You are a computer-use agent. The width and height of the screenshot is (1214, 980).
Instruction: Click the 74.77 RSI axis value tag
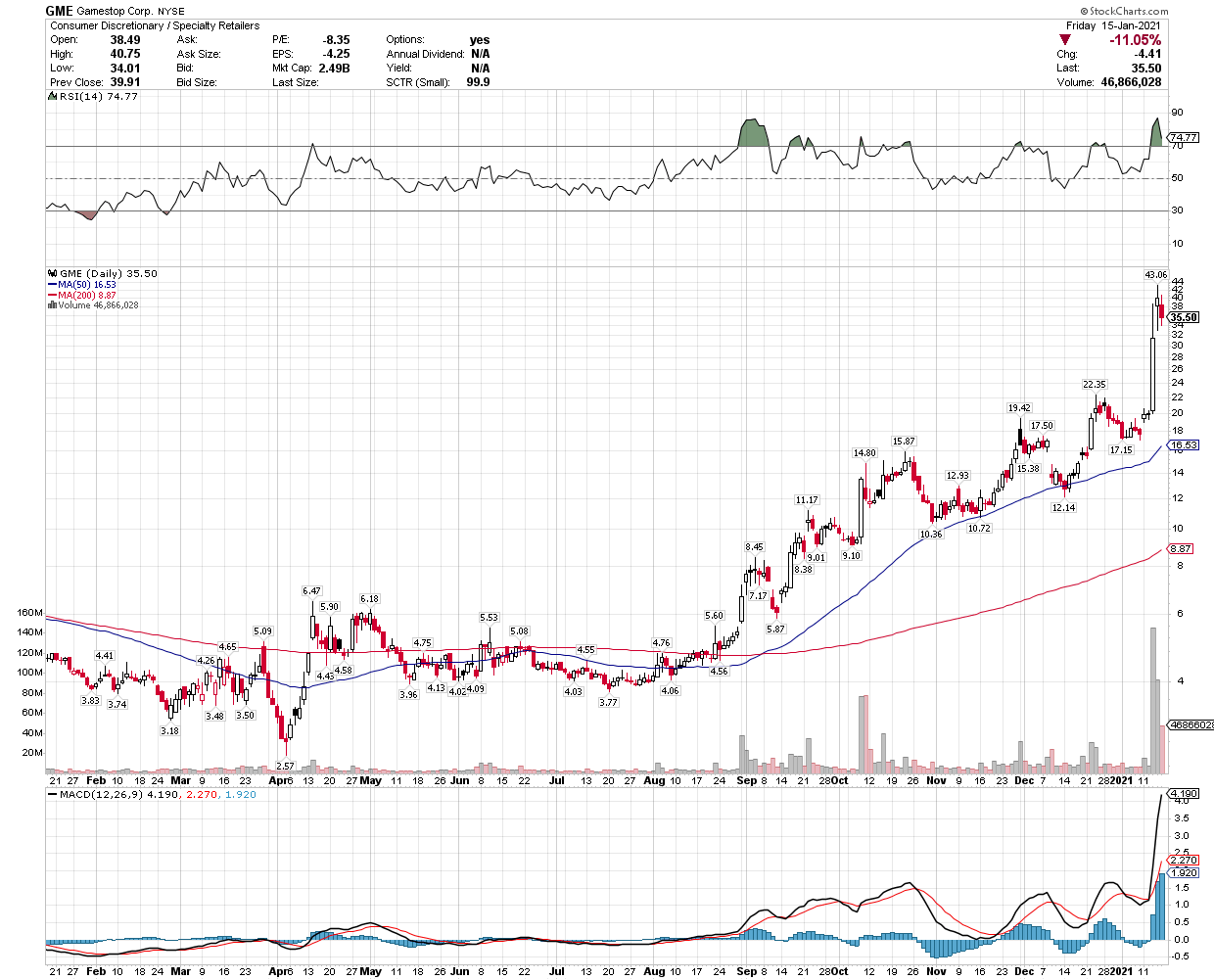point(1184,138)
